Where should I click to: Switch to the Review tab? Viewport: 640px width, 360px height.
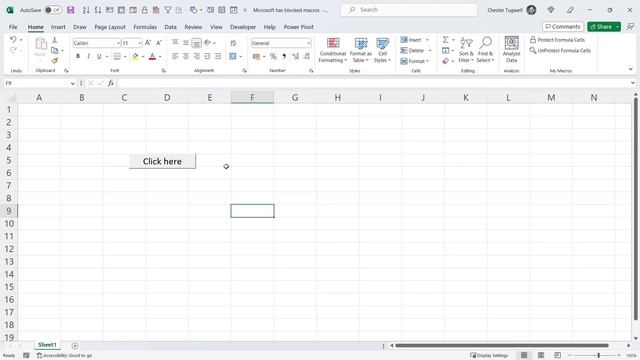click(x=193, y=27)
